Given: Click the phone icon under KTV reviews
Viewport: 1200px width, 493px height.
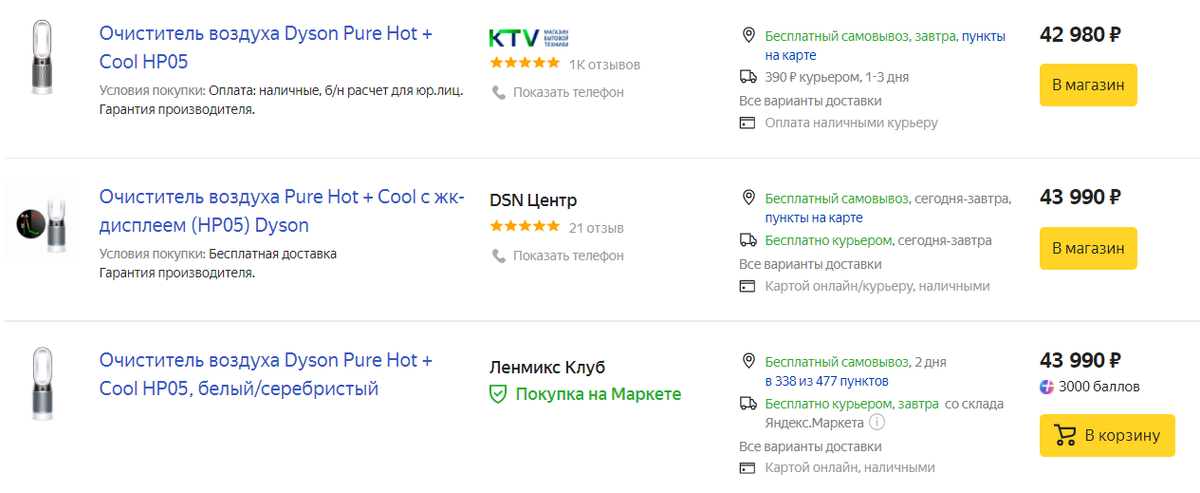Looking at the screenshot, I should (498, 92).
